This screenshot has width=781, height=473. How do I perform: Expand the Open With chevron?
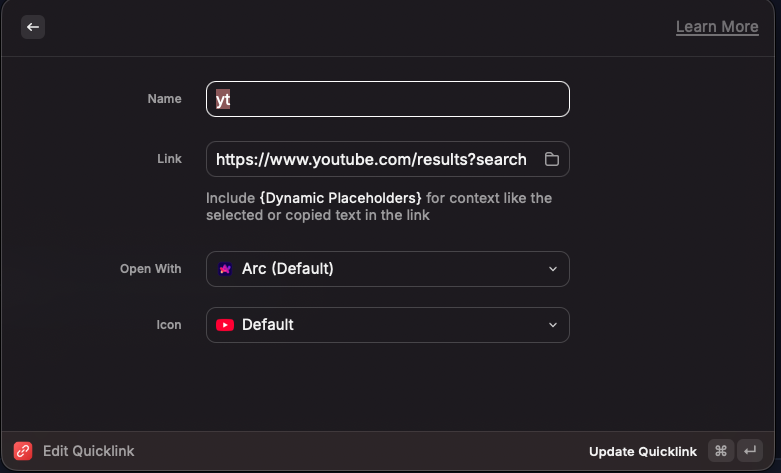click(553, 269)
